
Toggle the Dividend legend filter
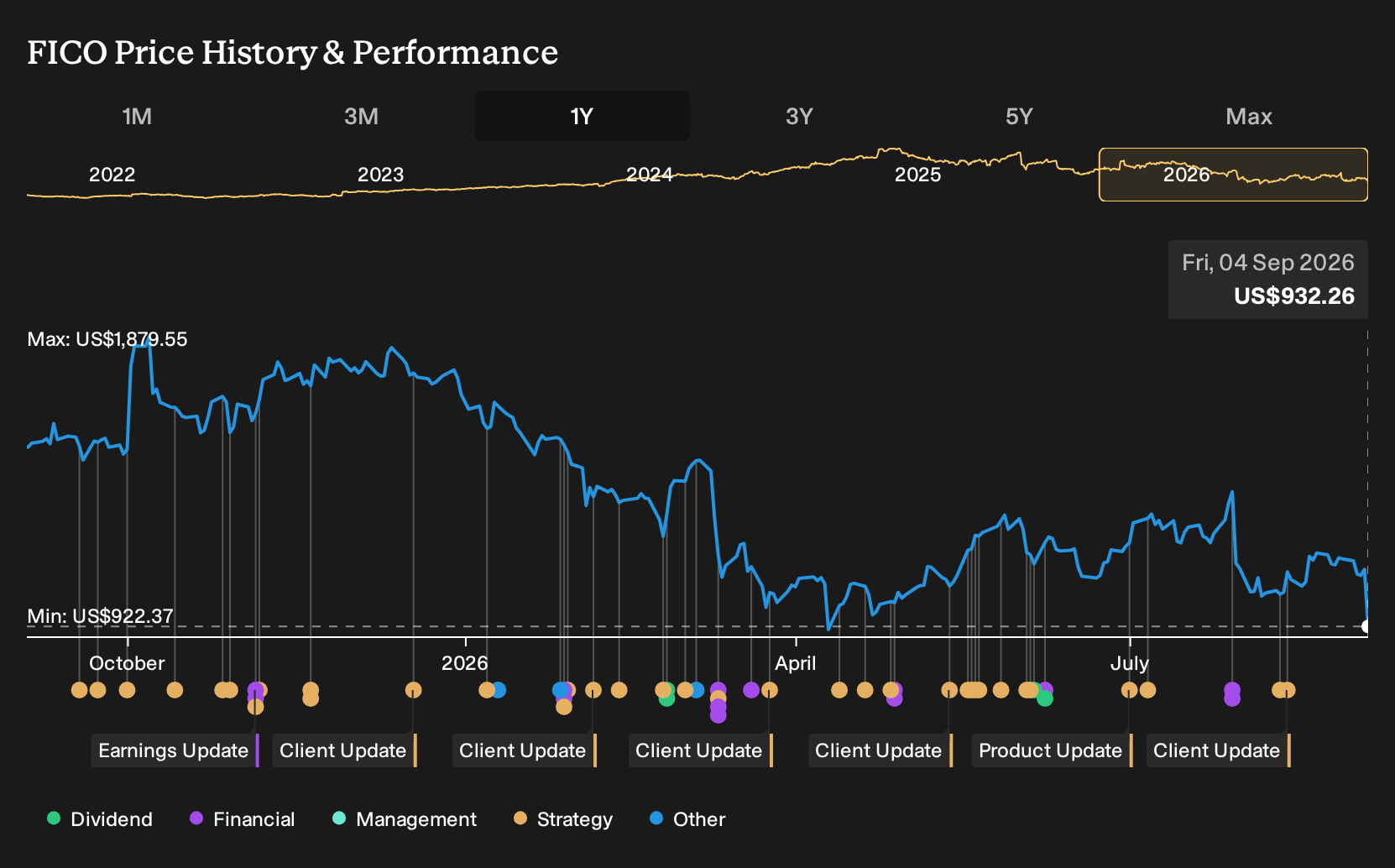click(x=100, y=819)
